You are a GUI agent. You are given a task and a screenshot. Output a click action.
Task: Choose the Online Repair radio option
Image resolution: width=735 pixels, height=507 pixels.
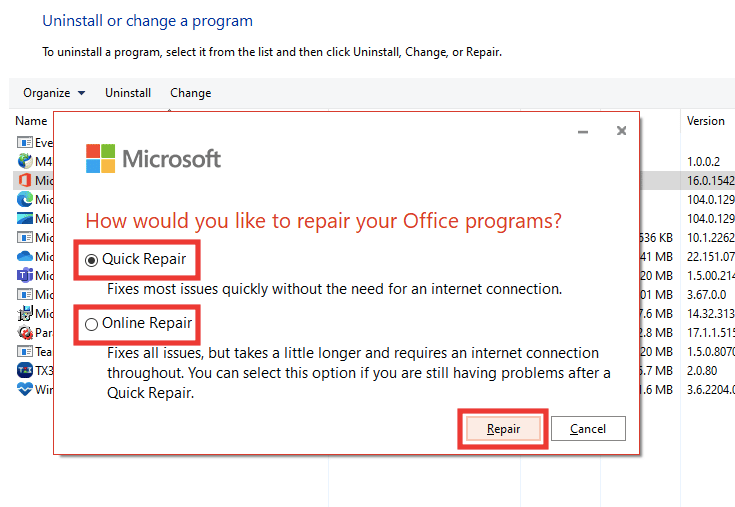click(x=91, y=324)
